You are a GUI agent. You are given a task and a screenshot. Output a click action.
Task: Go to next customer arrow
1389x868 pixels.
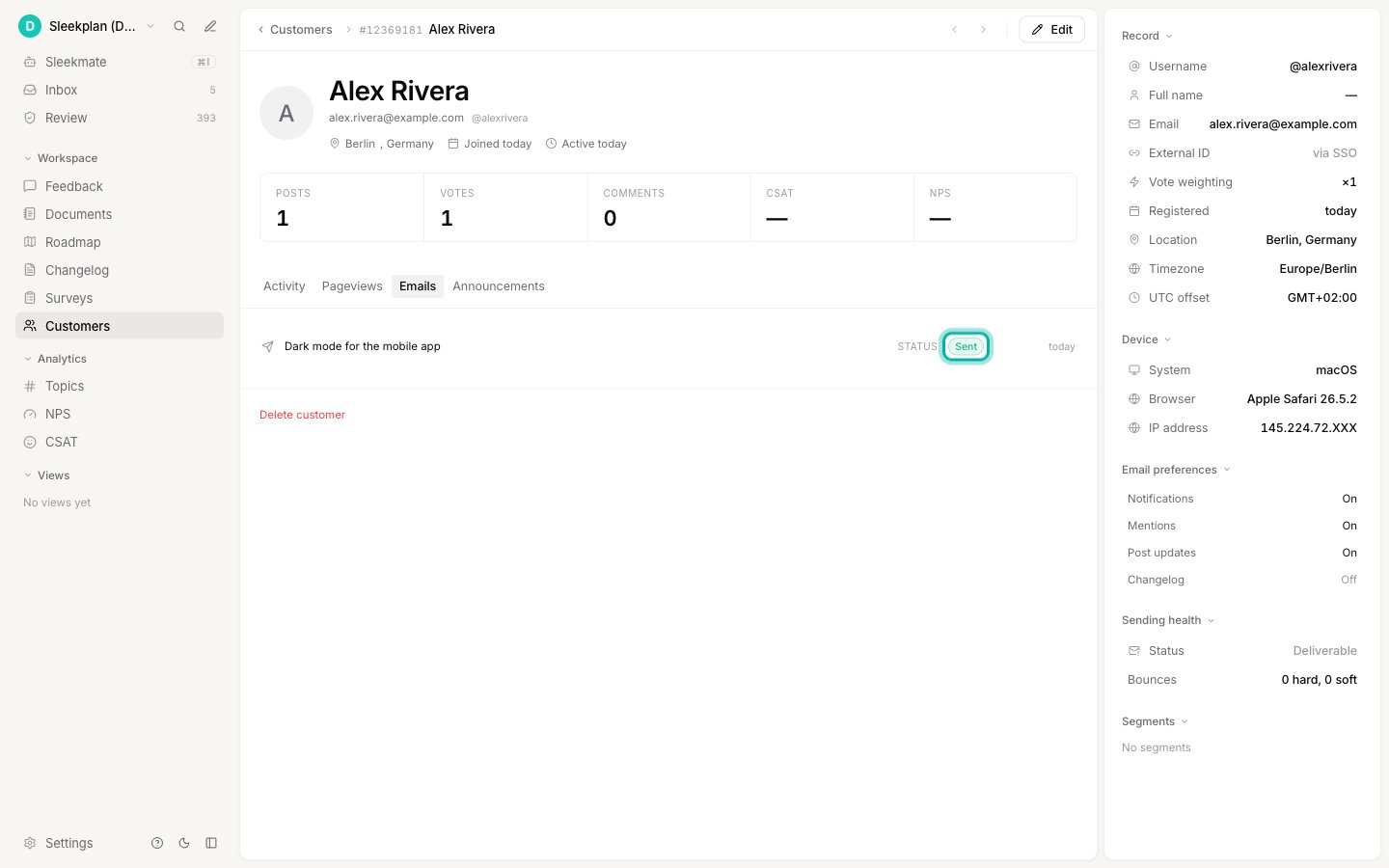[x=983, y=30]
